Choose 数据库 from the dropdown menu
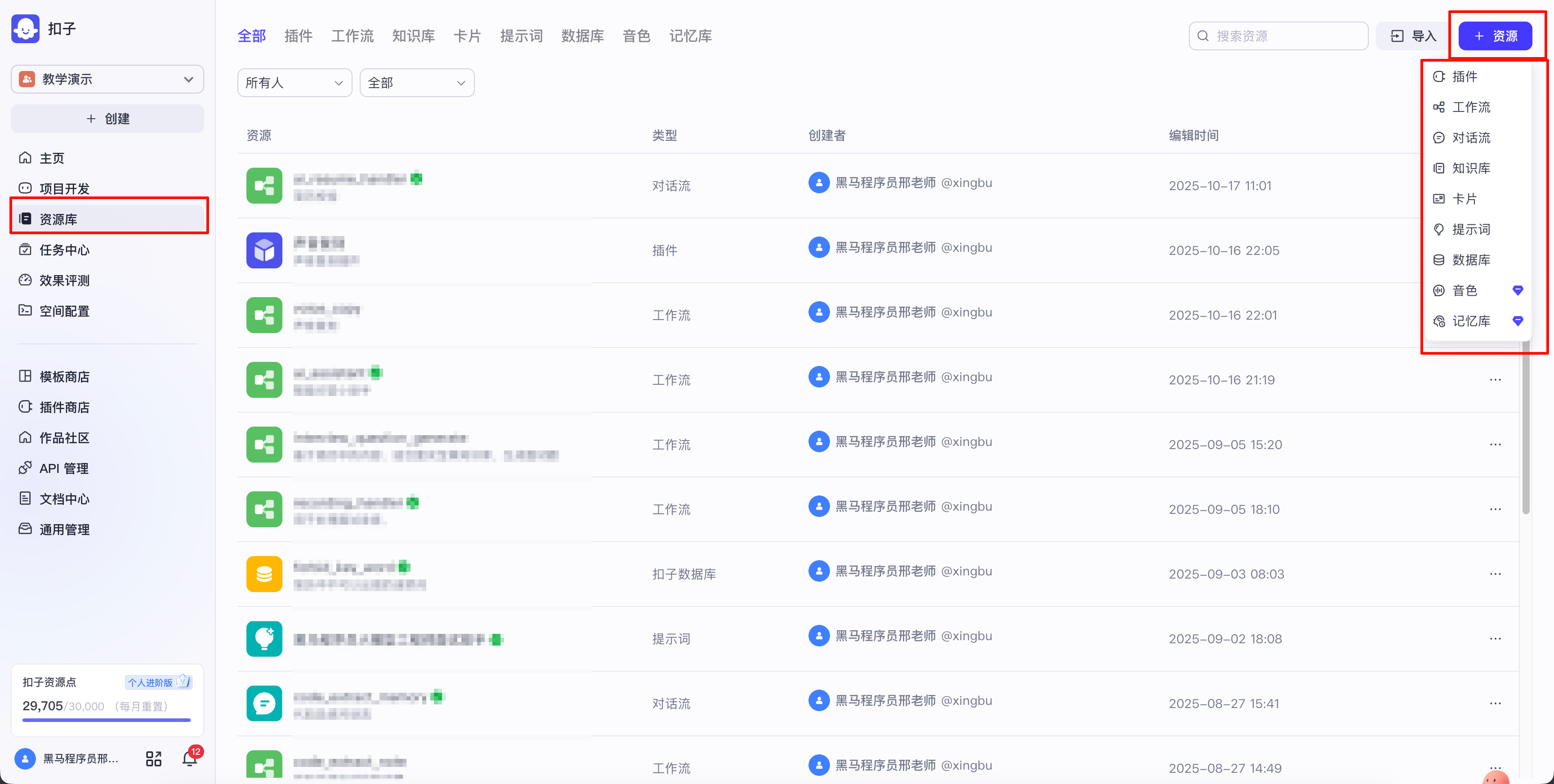This screenshot has height=784, width=1554. coord(1470,260)
